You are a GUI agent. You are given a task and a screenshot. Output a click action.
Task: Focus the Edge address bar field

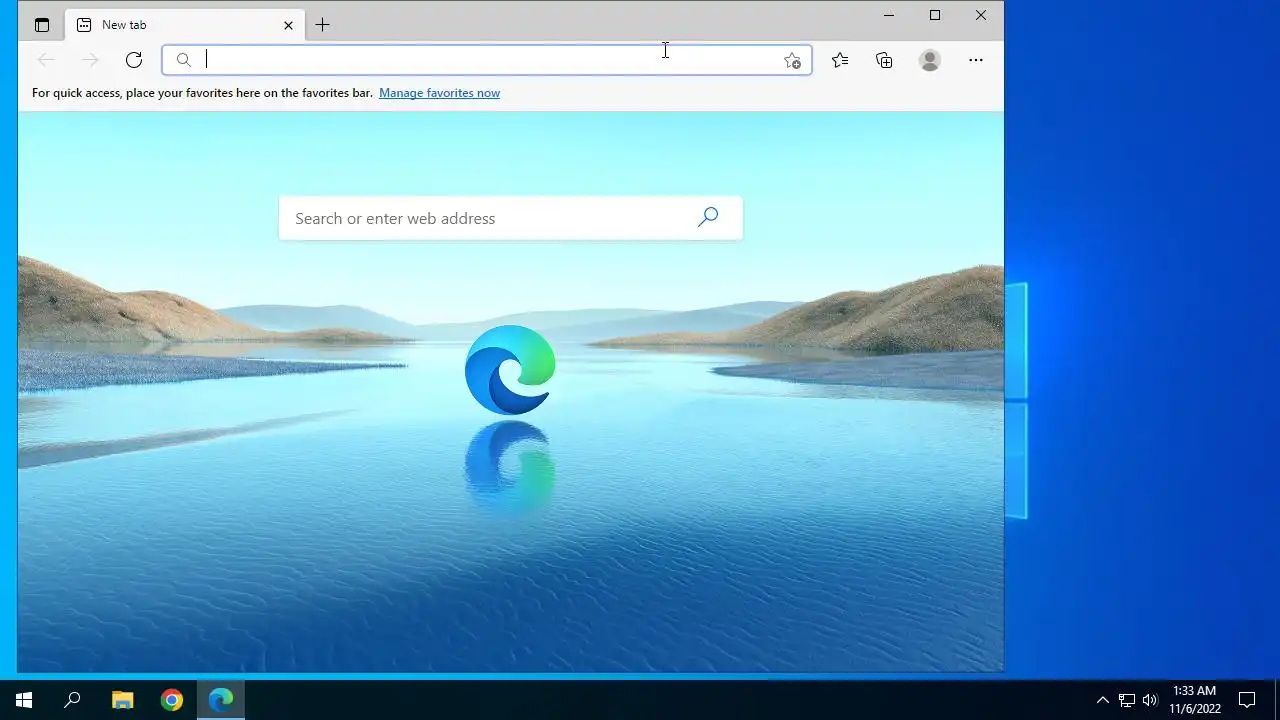487,60
